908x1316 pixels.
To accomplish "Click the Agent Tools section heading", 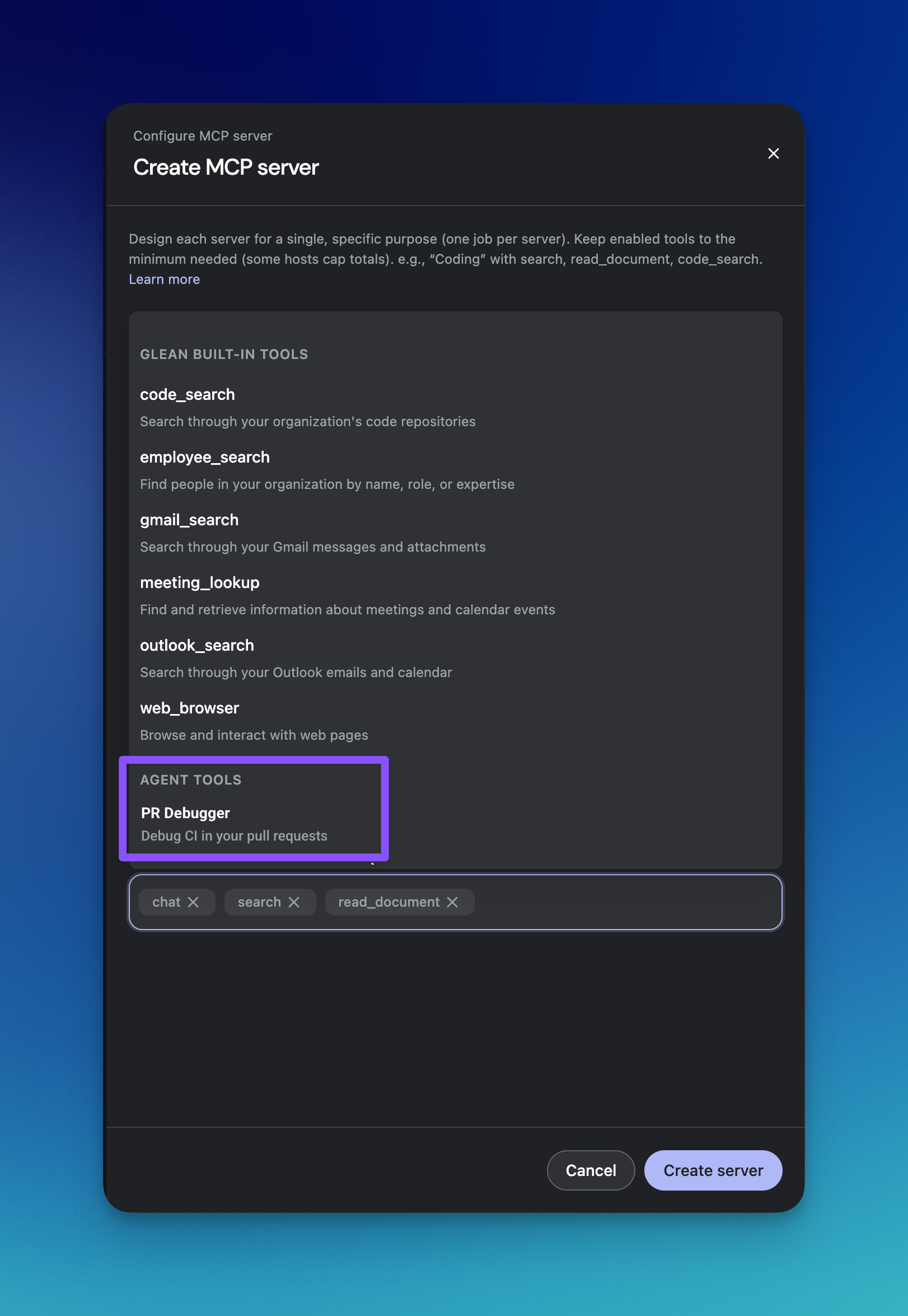I will tap(191, 780).
